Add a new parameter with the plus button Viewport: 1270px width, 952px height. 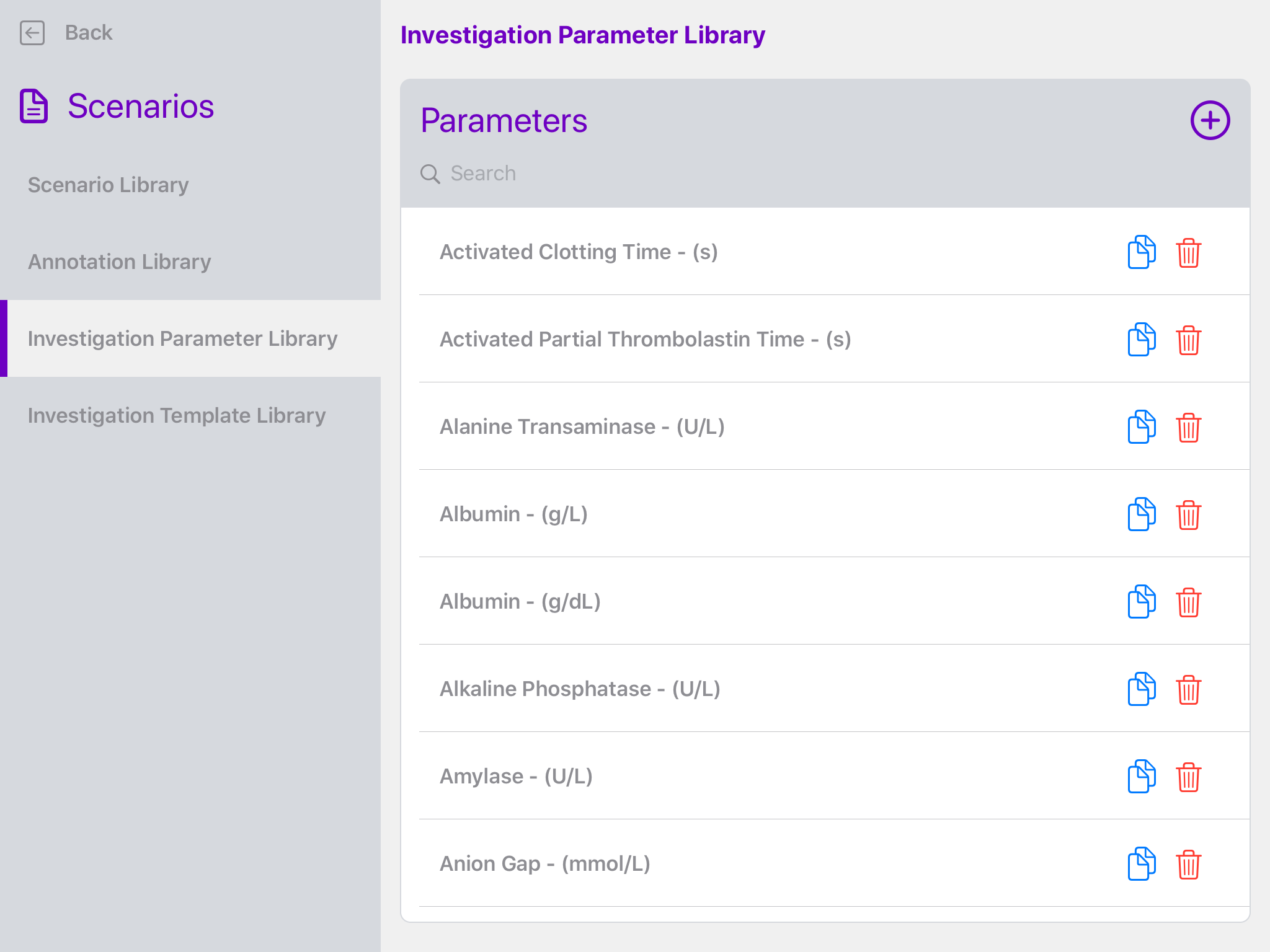tap(1210, 119)
